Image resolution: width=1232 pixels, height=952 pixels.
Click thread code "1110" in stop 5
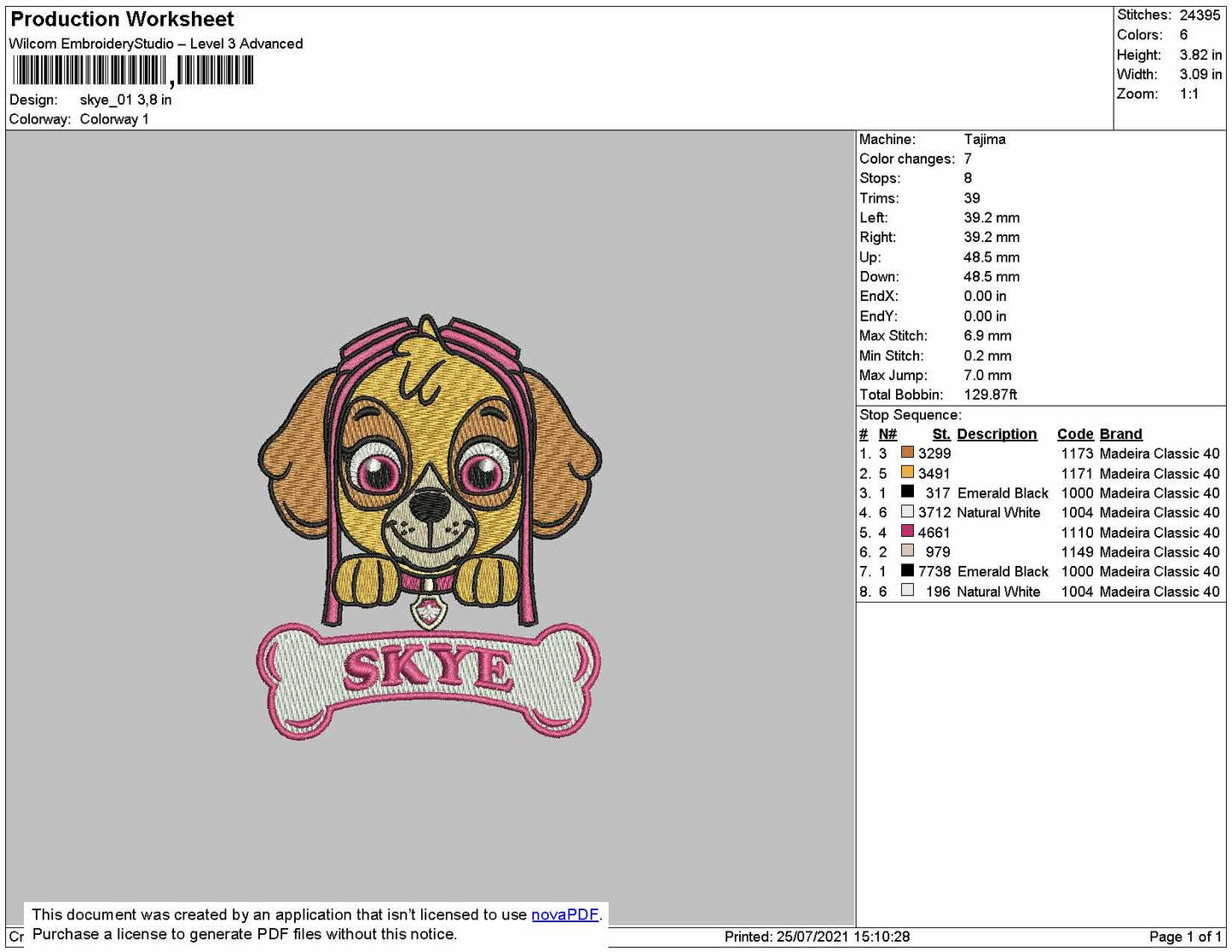point(1077,532)
